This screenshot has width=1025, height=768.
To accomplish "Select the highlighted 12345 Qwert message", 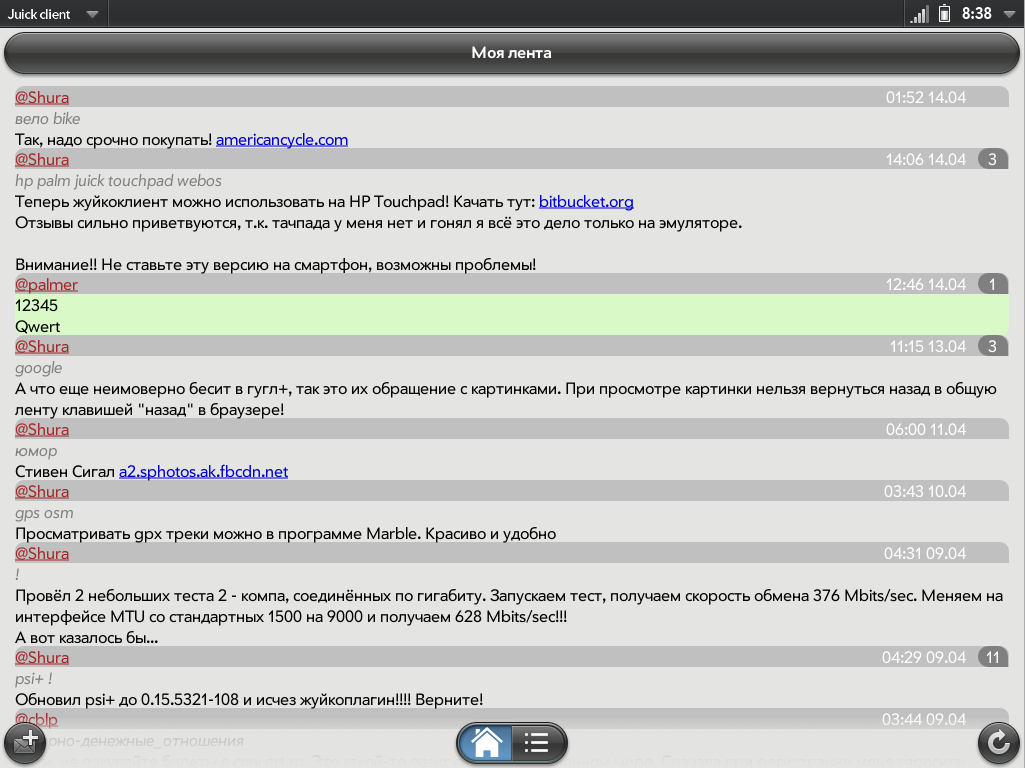I will pyautogui.click(x=500, y=316).
